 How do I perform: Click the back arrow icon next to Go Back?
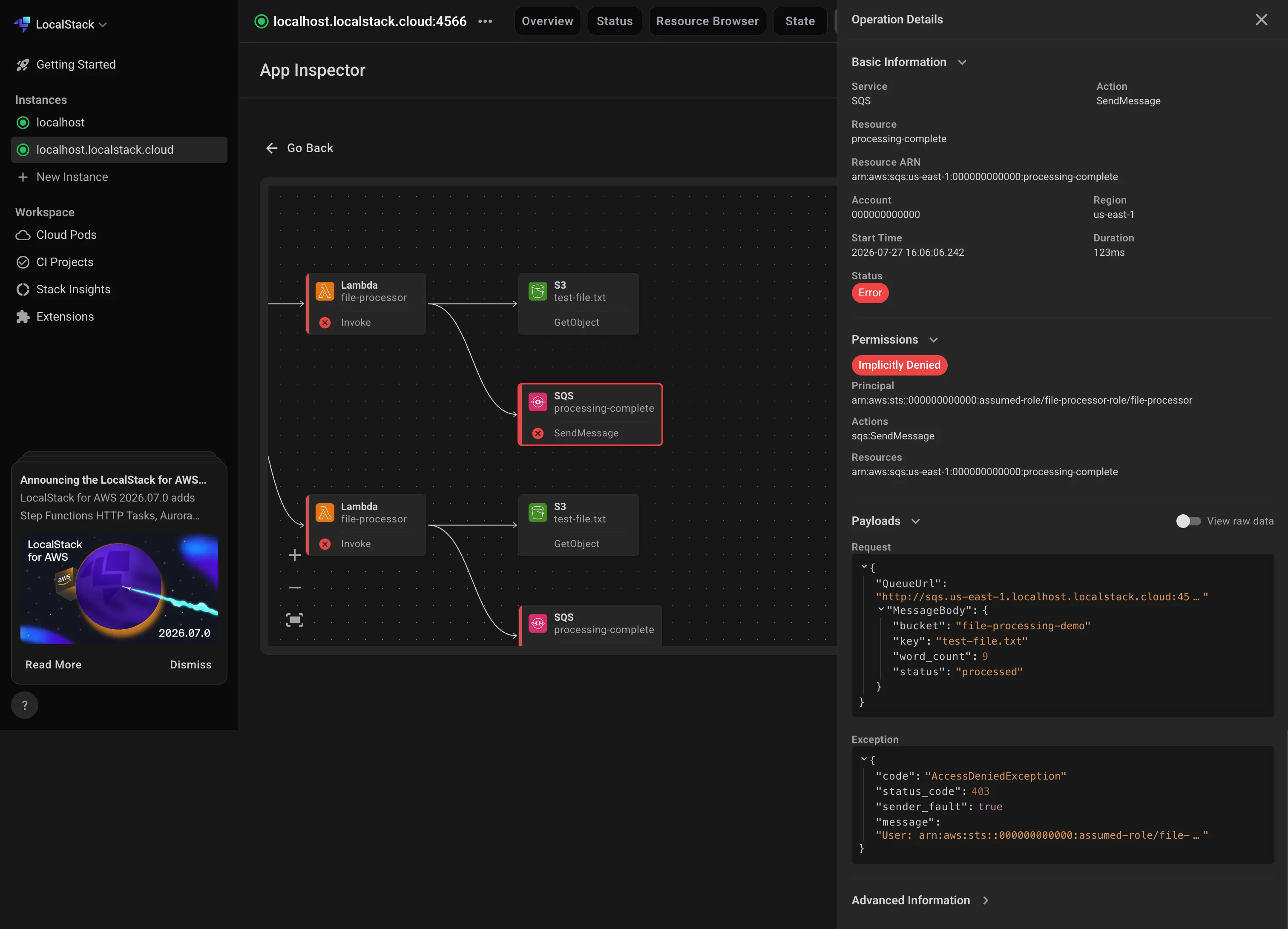pyautogui.click(x=272, y=148)
